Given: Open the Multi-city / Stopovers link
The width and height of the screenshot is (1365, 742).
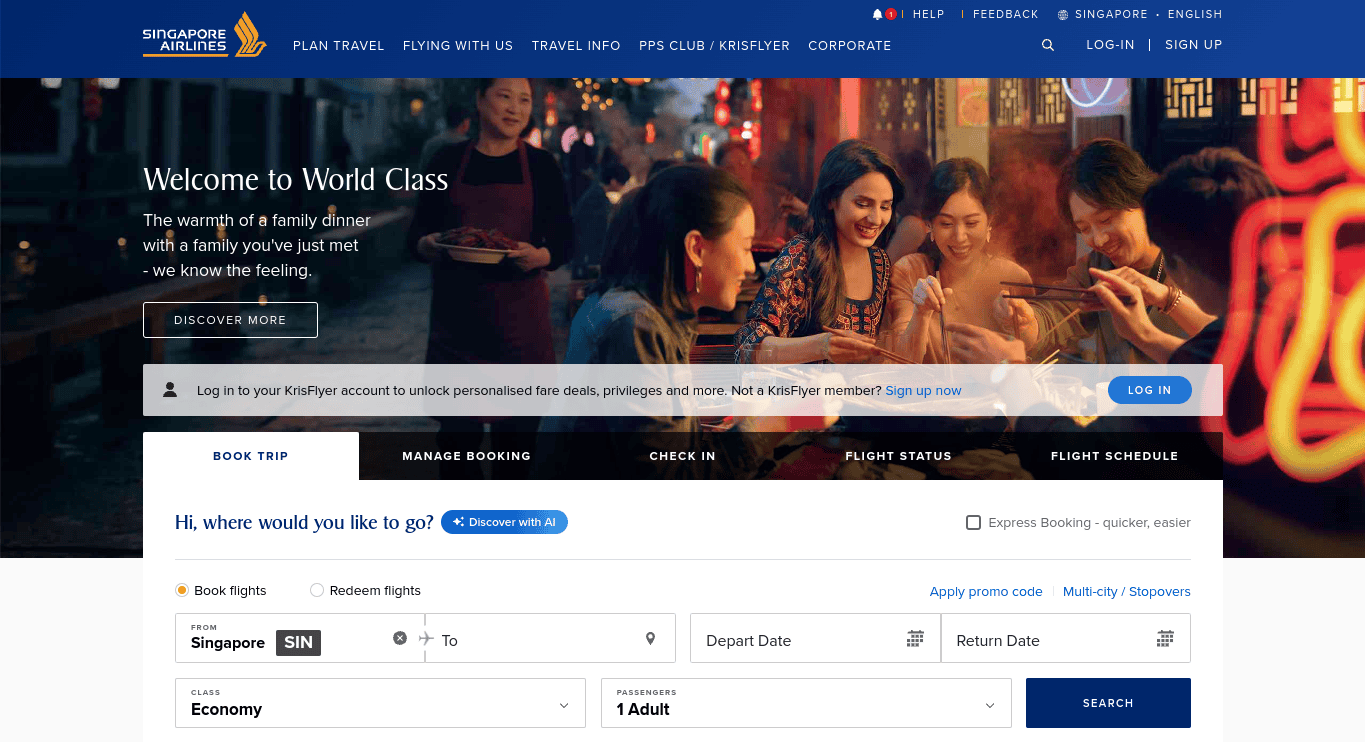Looking at the screenshot, I should (1127, 591).
